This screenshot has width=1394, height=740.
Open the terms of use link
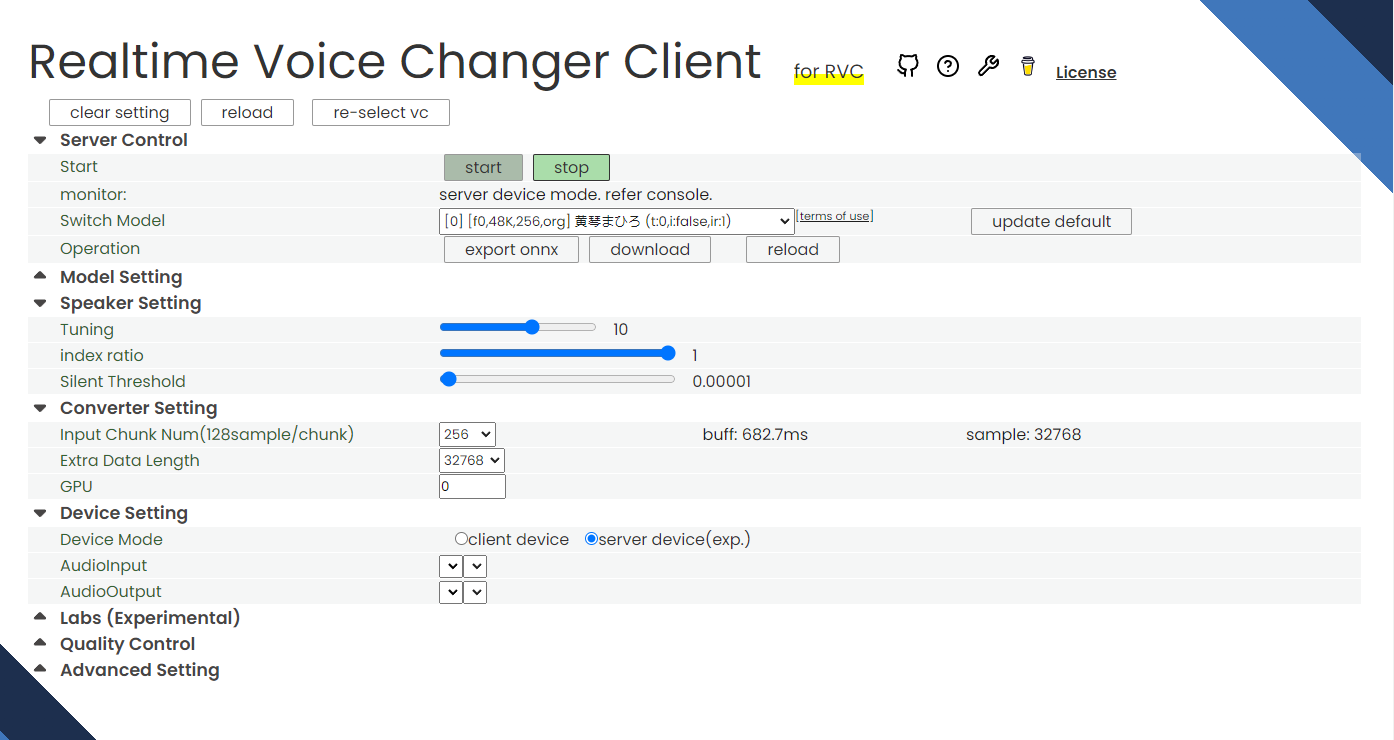pos(834,215)
